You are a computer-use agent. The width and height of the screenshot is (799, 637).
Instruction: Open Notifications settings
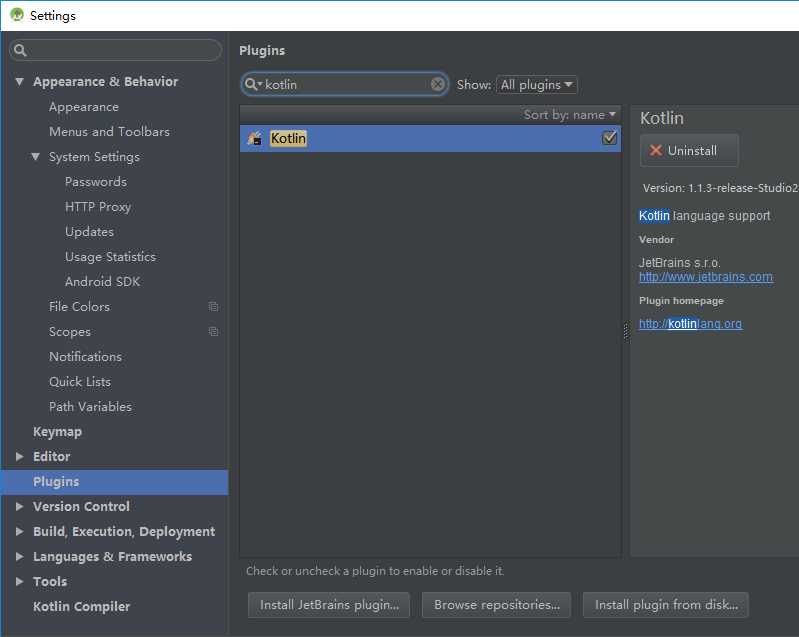(x=85, y=357)
